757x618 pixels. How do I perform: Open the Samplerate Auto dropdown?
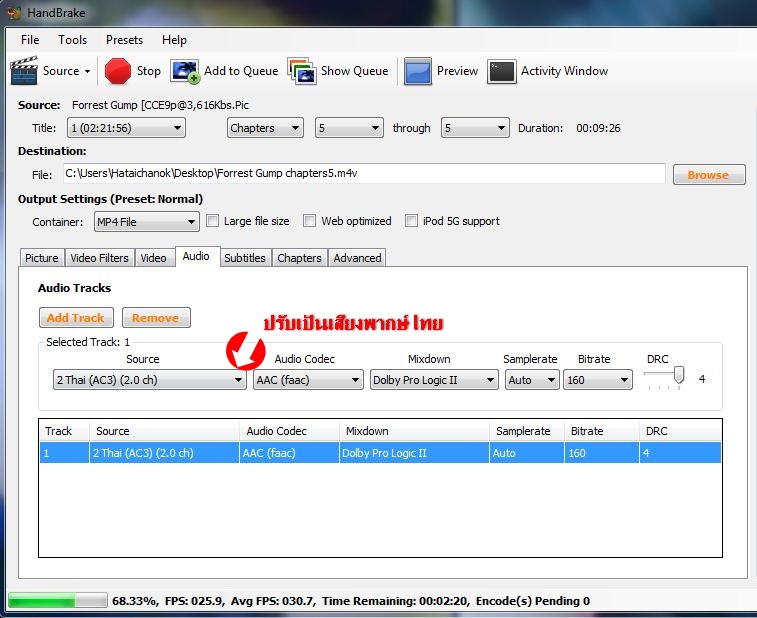pos(532,380)
